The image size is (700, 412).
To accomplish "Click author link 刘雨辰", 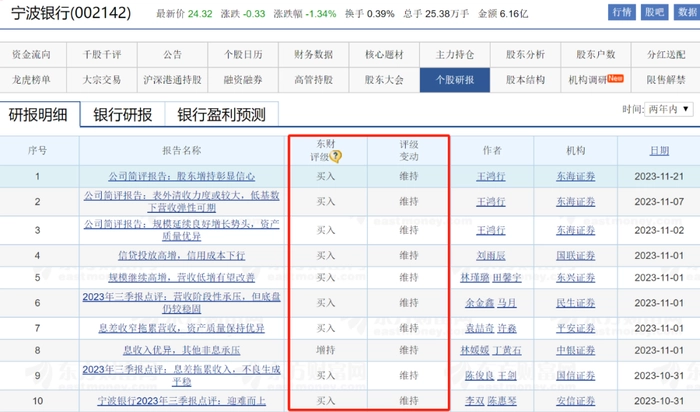I will (x=491, y=255).
